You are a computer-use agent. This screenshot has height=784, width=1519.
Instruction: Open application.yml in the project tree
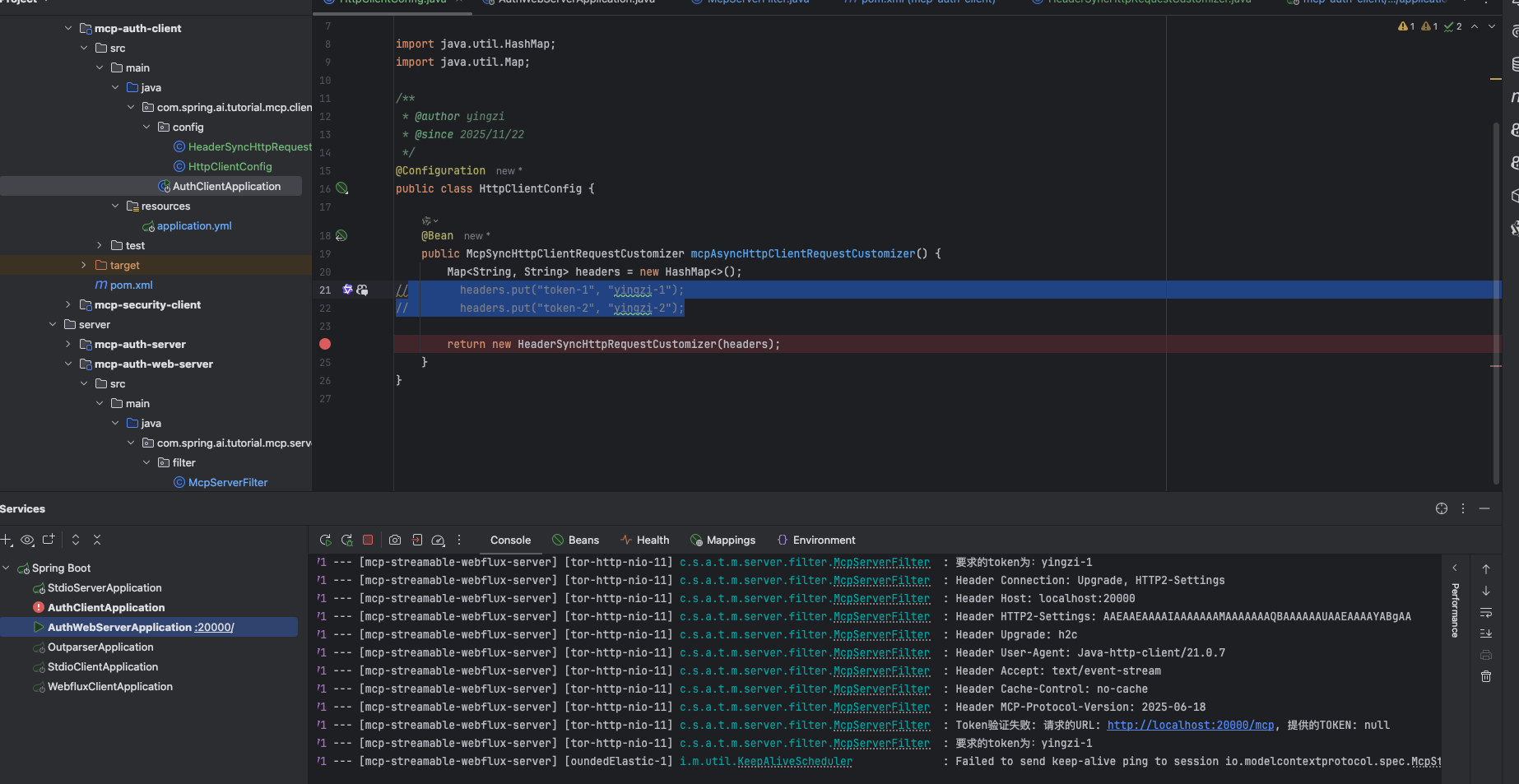[x=194, y=225]
